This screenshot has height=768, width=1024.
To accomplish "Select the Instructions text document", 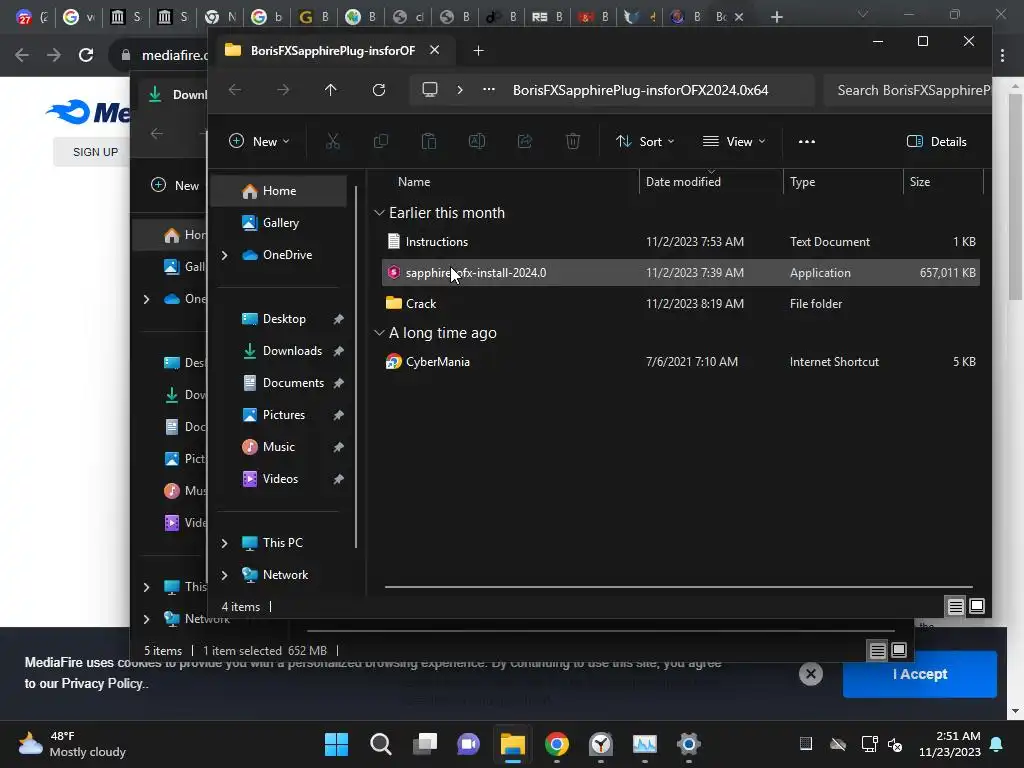I will pyautogui.click(x=680, y=242).
